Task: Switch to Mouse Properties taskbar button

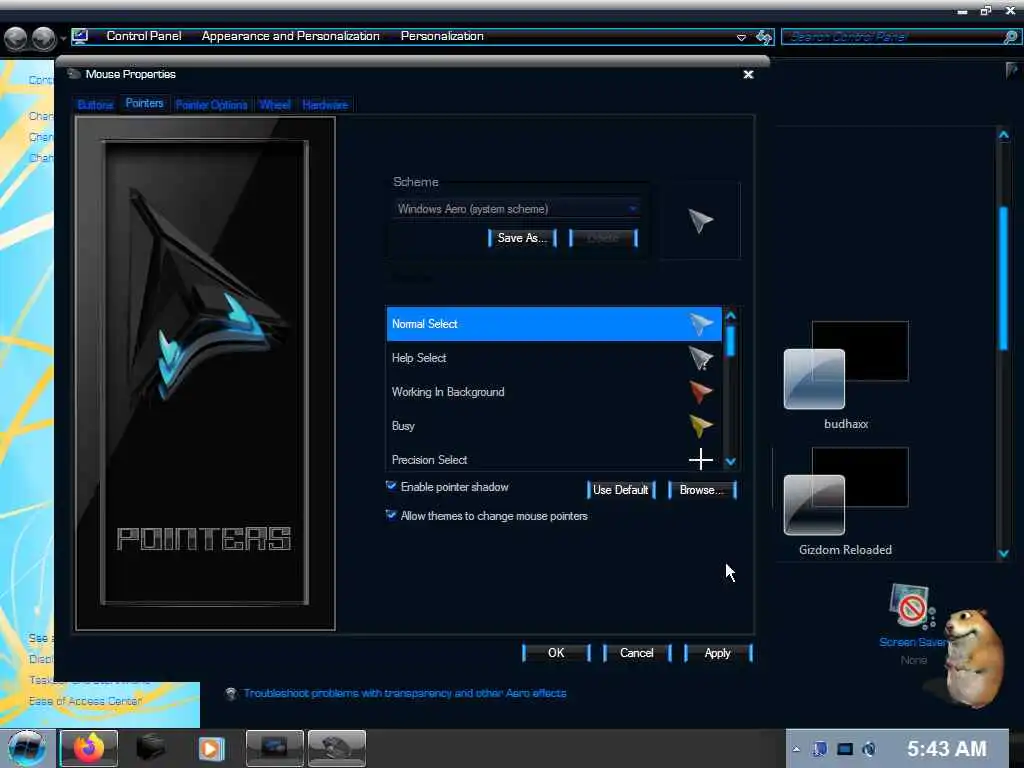Action: coord(336,748)
